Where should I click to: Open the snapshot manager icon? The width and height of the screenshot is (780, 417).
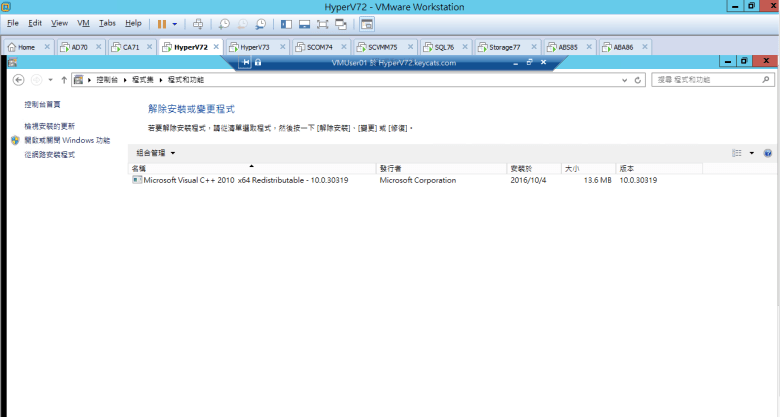pos(260,23)
